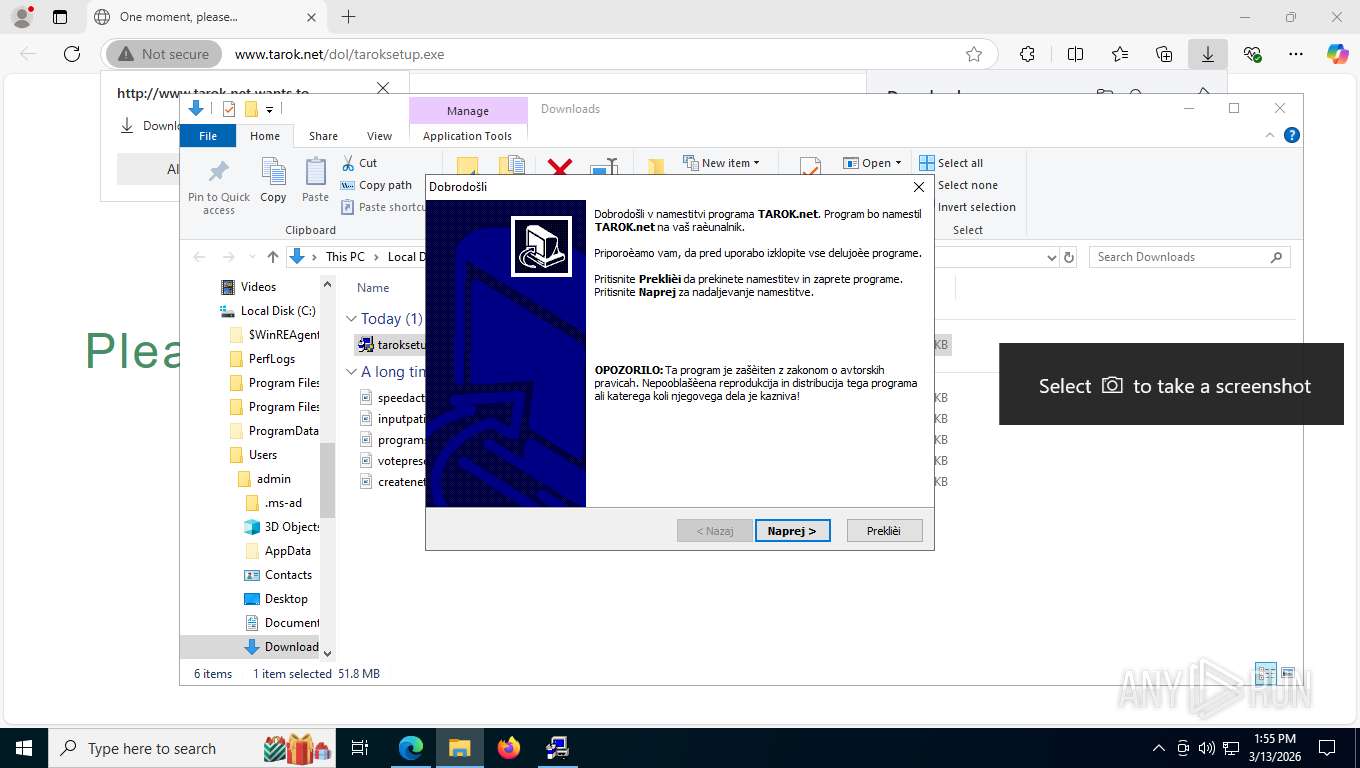Image resolution: width=1360 pixels, height=768 pixels.
Task: Open the Edge Downloads toolbar icon
Action: pyautogui.click(x=1208, y=54)
